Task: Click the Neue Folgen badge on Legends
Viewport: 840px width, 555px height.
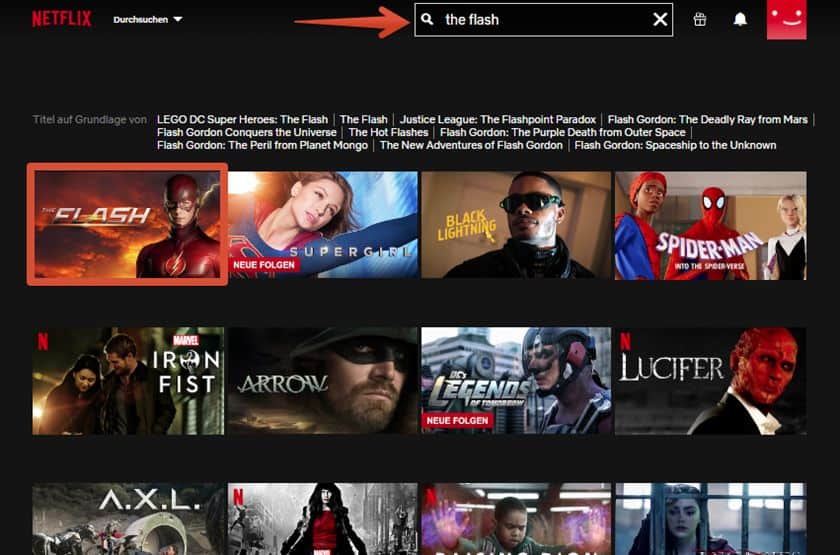Action: tap(458, 421)
